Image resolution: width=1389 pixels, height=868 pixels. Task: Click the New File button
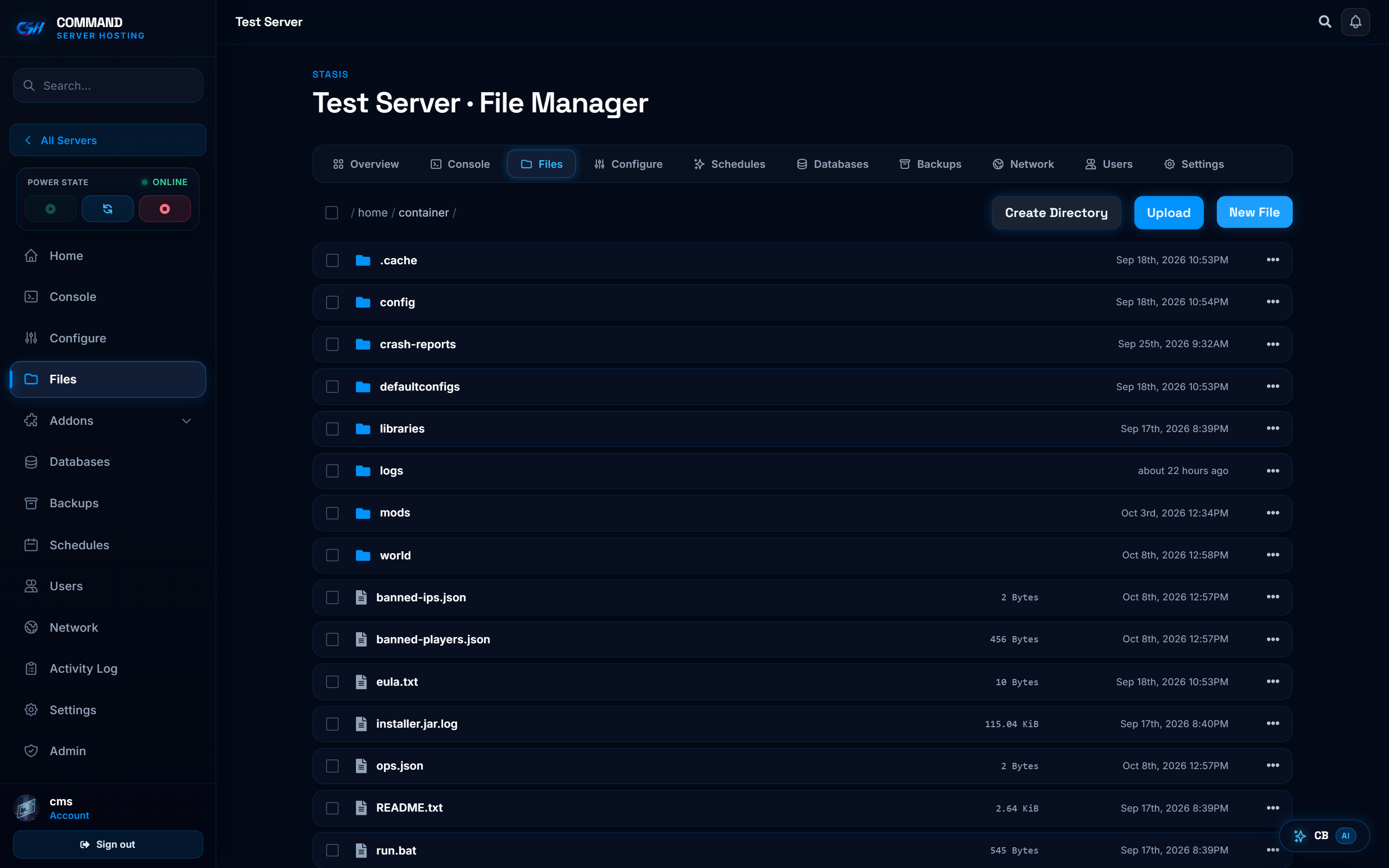tap(1254, 212)
